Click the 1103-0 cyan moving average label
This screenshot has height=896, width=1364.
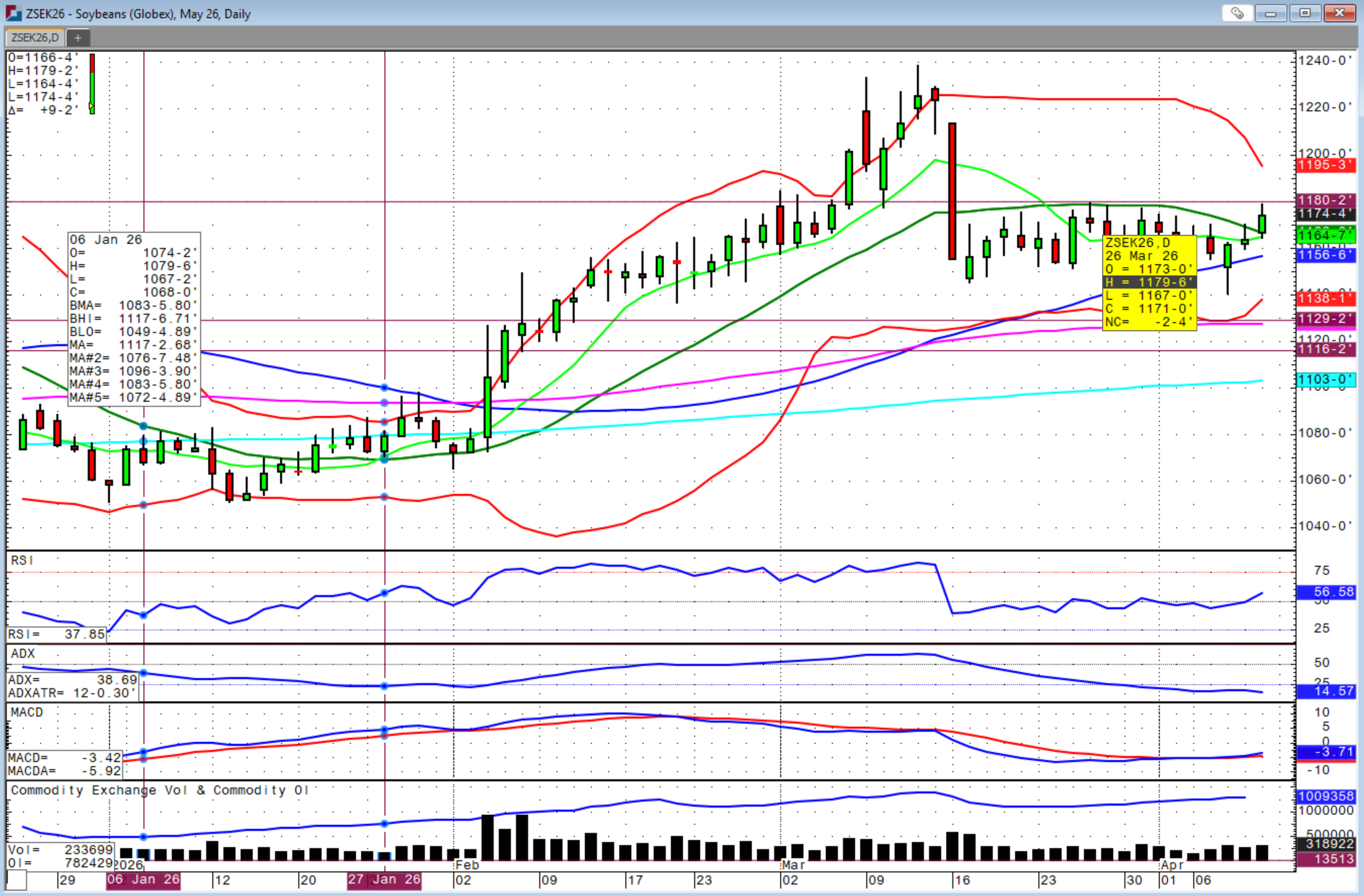1326,380
